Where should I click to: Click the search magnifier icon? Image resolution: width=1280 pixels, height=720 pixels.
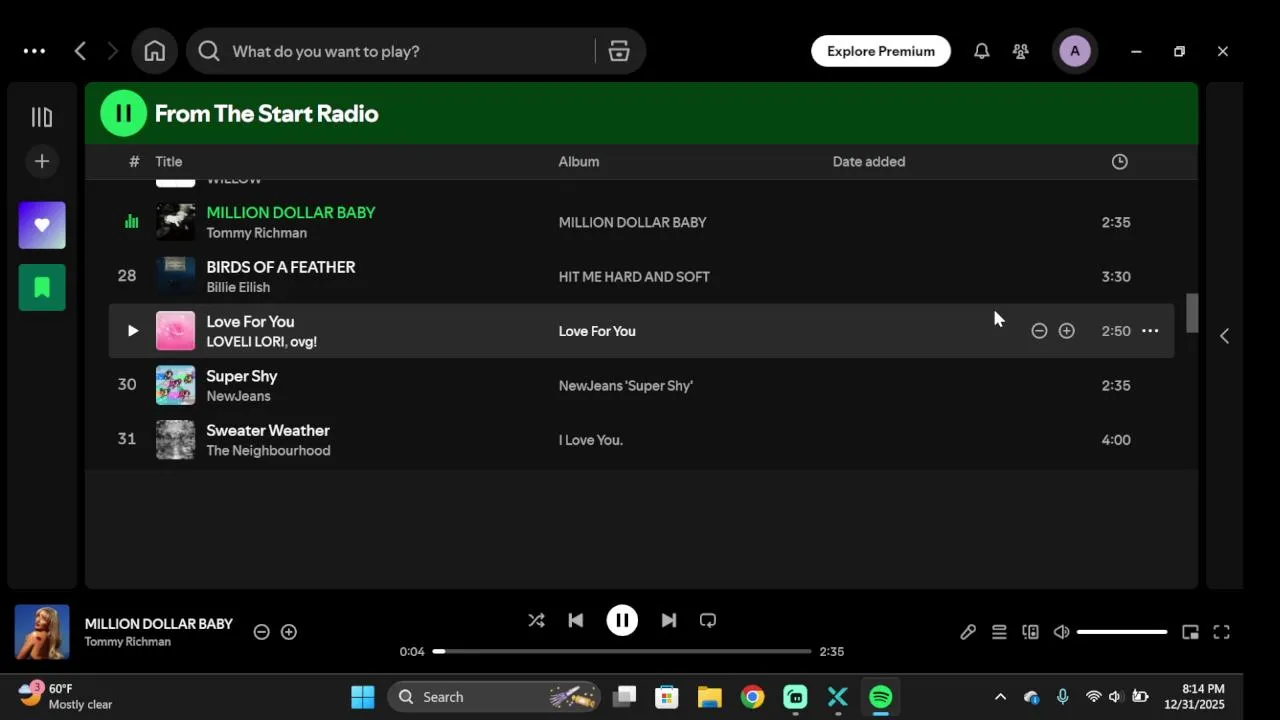[208, 51]
